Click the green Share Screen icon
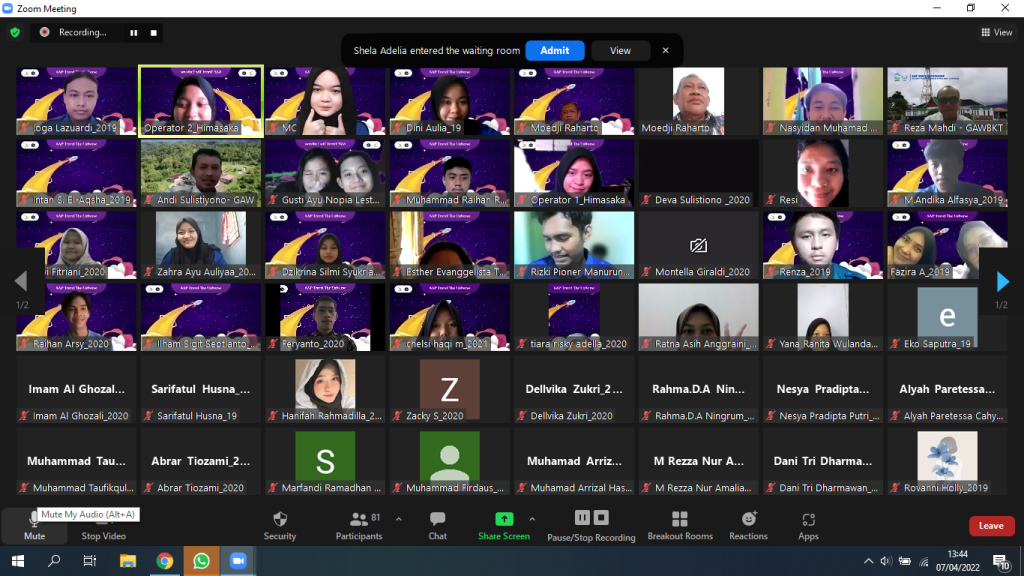This screenshot has width=1024, height=576. pos(504,520)
